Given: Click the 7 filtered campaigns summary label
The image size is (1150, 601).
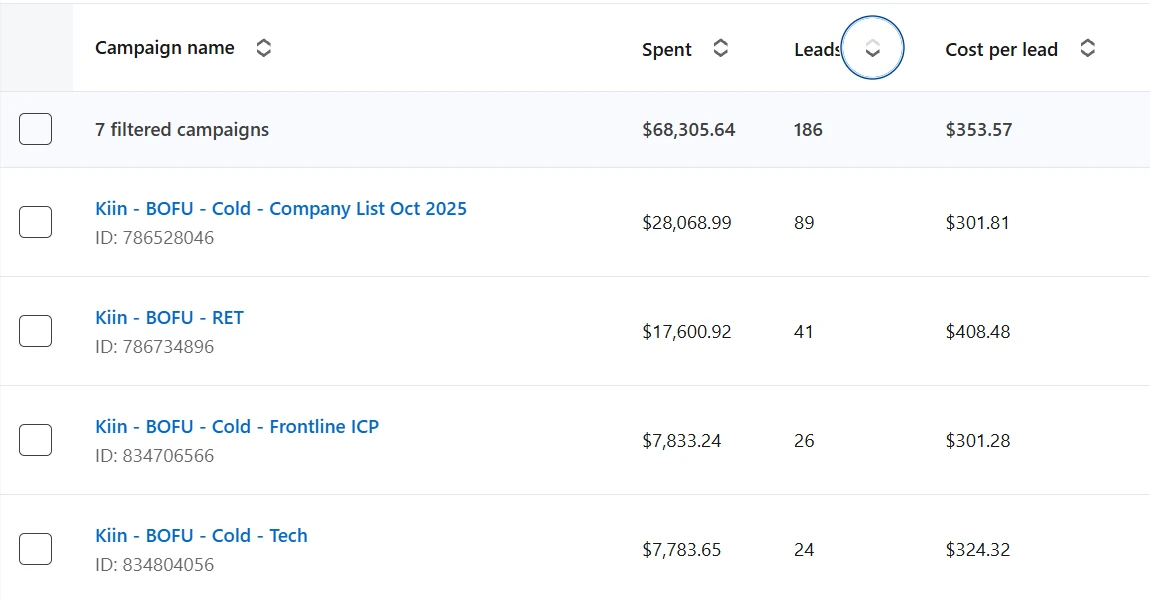Looking at the screenshot, I should tap(182, 130).
